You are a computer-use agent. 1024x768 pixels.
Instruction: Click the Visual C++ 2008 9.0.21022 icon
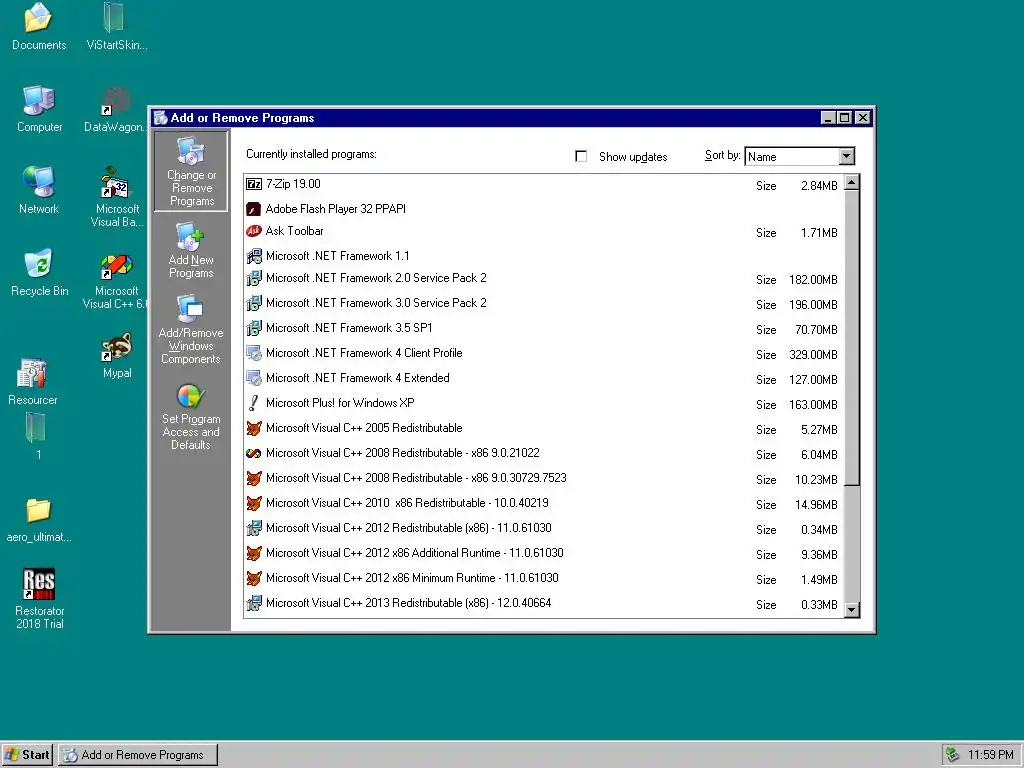[x=253, y=453]
